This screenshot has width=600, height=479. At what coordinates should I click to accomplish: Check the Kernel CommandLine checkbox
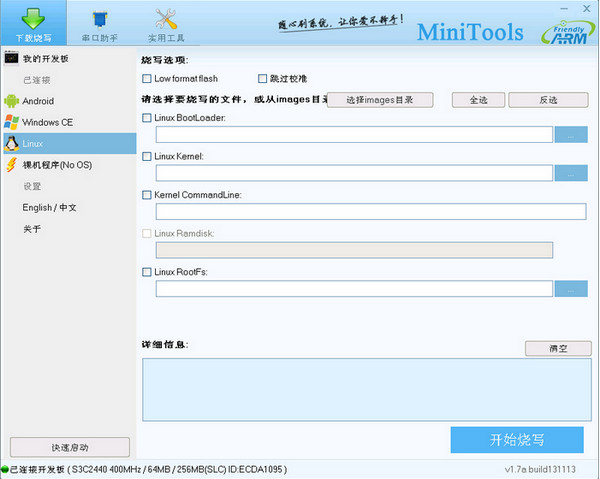tap(147, 195)
